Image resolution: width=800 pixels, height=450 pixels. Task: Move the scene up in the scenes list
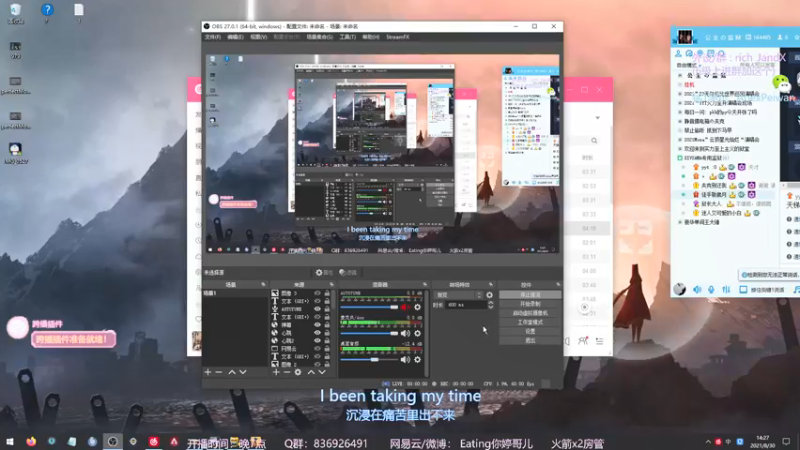coord(232,372)
